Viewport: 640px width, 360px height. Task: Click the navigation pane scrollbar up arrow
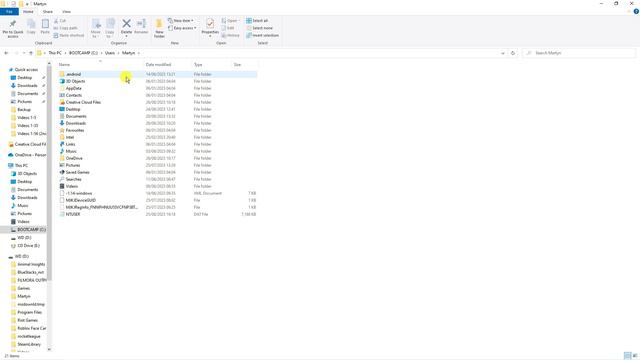point(49,63)
